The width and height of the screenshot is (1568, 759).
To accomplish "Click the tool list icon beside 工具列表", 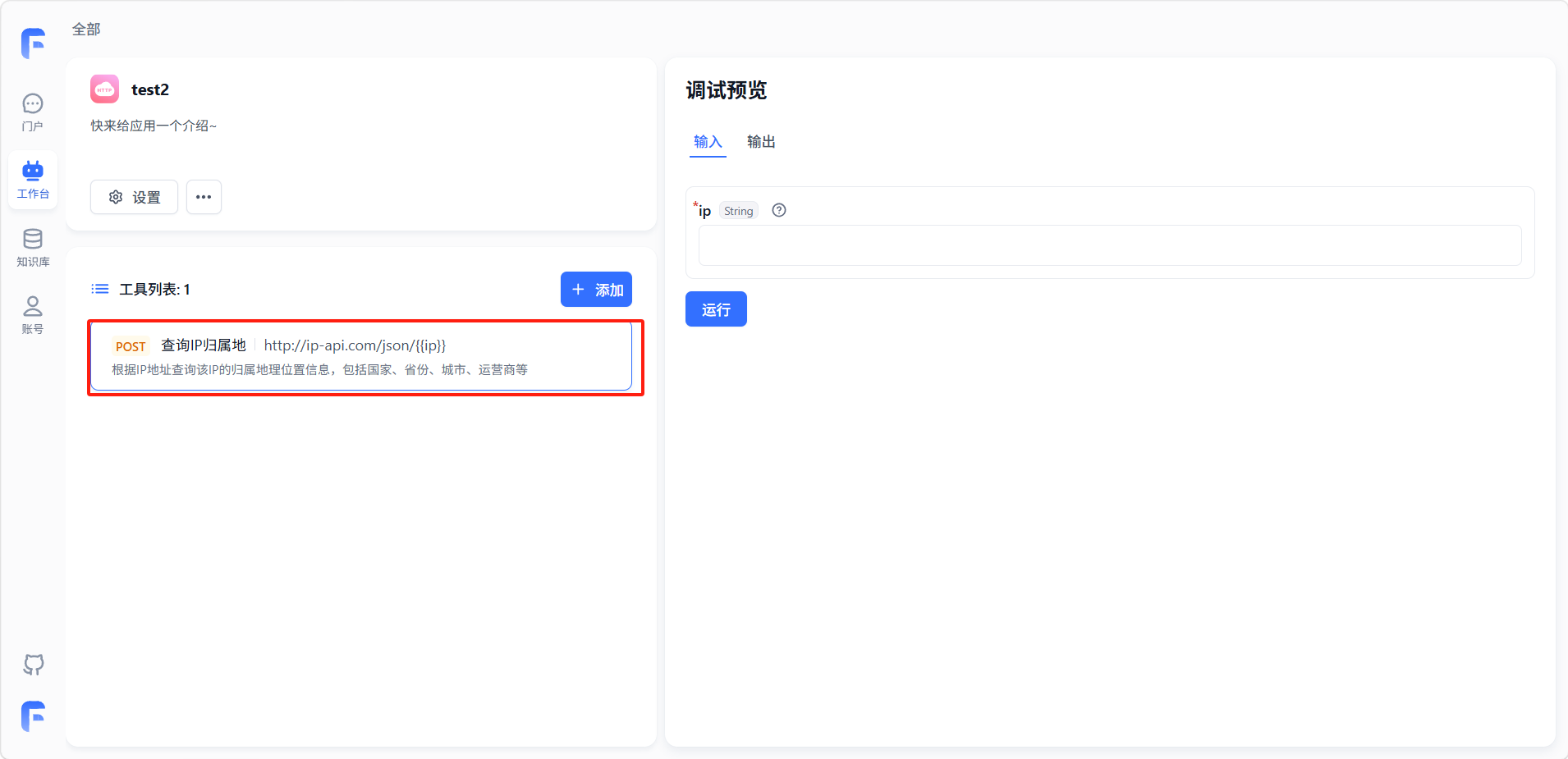I will coord(100,289).
